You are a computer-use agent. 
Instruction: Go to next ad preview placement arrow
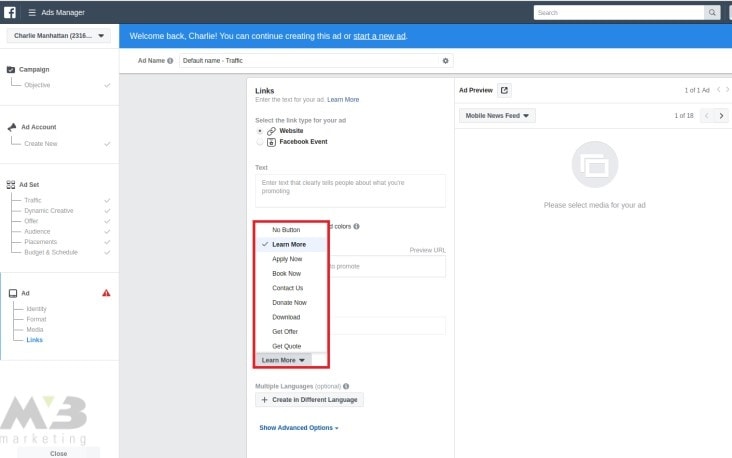point(721,116)
